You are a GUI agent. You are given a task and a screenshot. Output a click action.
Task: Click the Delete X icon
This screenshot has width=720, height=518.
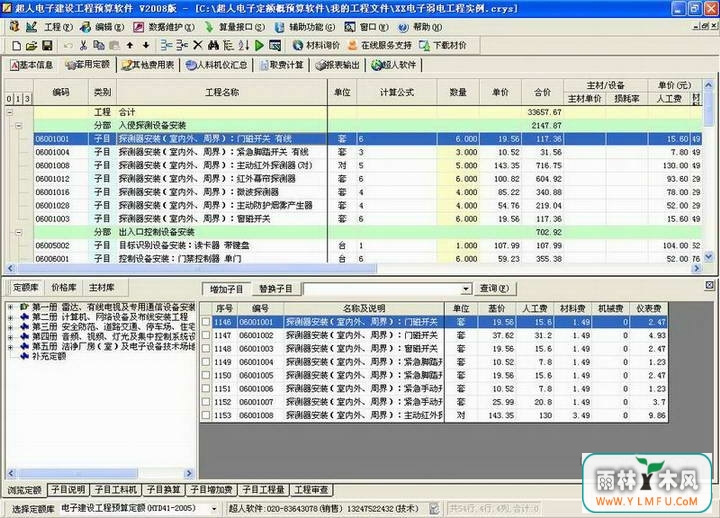point(197,45)
